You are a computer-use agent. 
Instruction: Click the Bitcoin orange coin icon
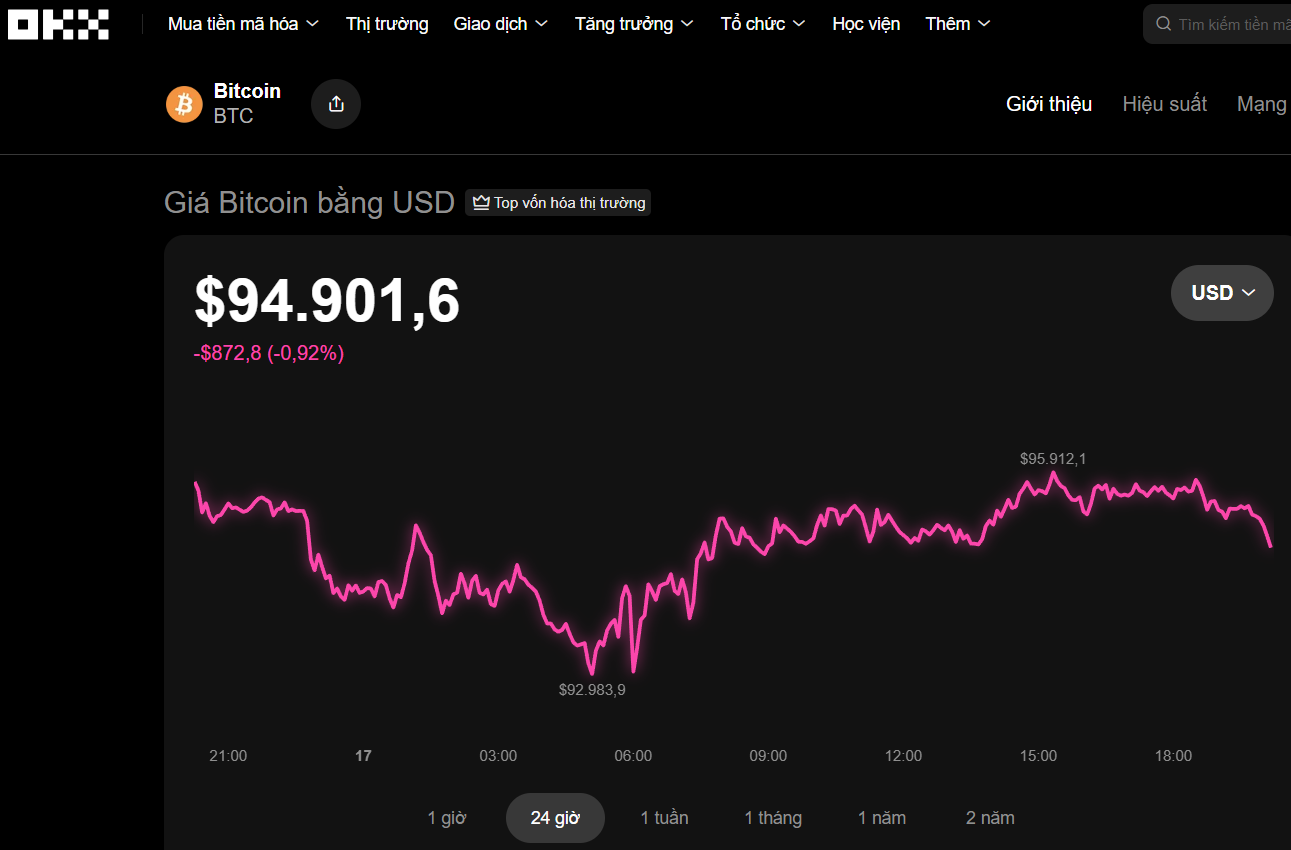click(184, 104)
